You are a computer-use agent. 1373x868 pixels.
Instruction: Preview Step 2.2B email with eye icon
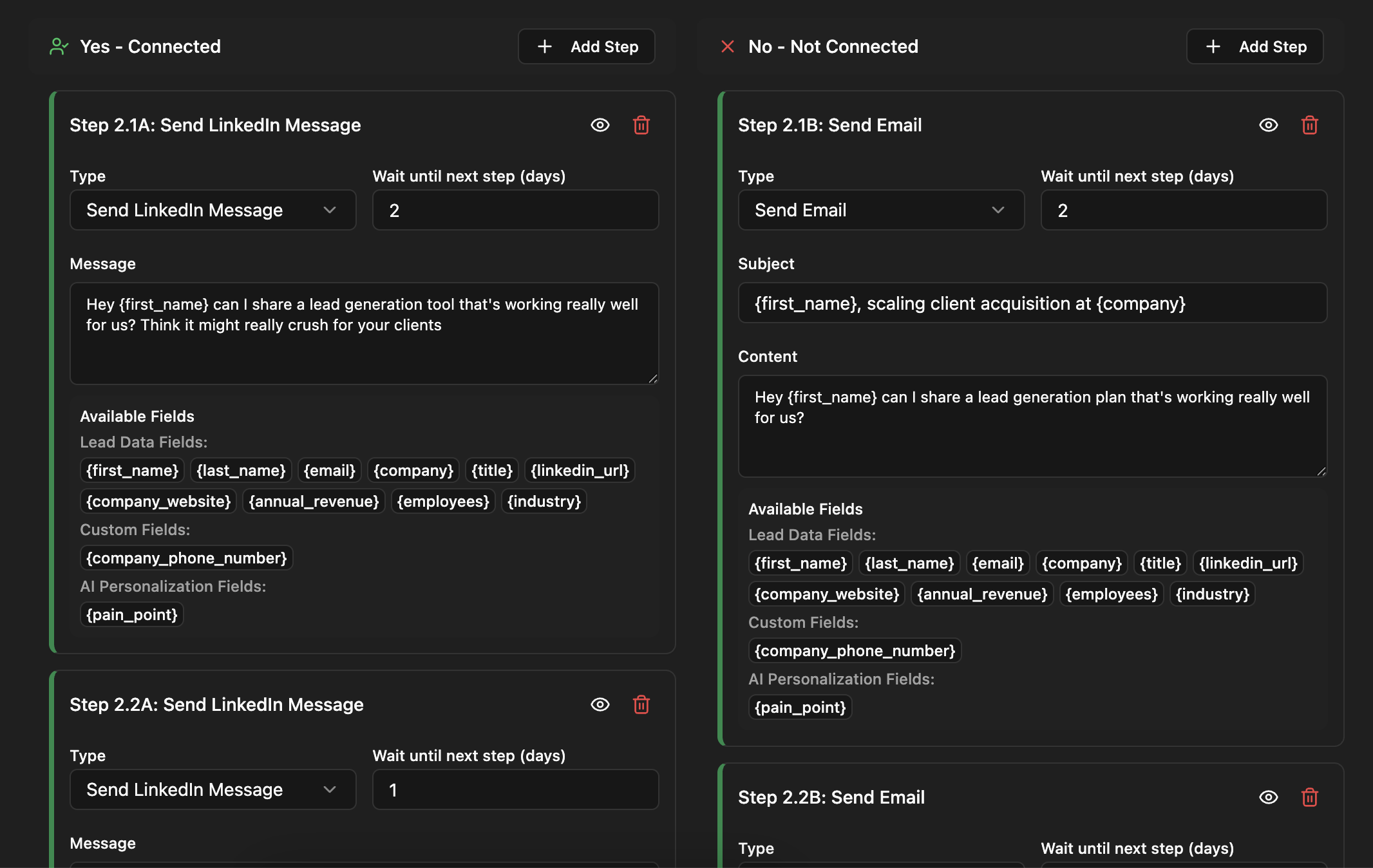[1268, 797]
